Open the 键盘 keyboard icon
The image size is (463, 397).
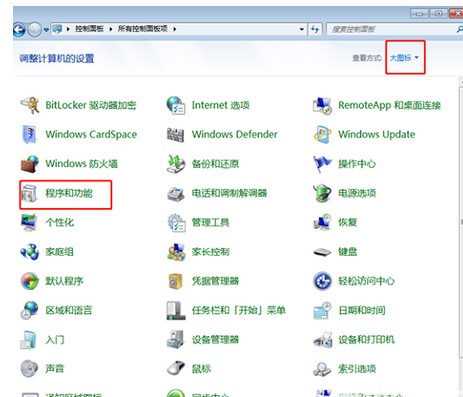[322, 252]
